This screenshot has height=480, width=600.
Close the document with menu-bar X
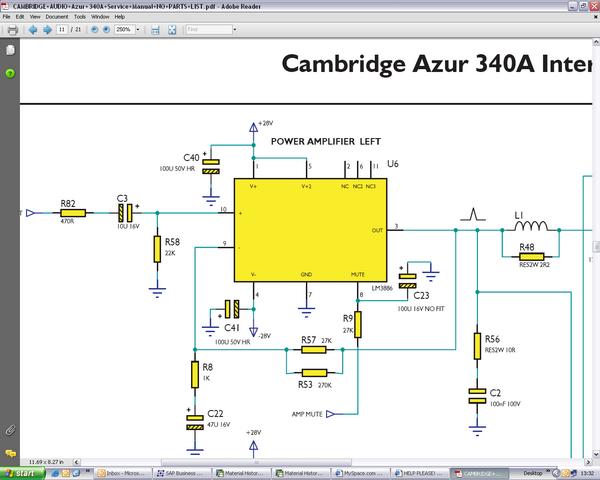click(596, 17)
